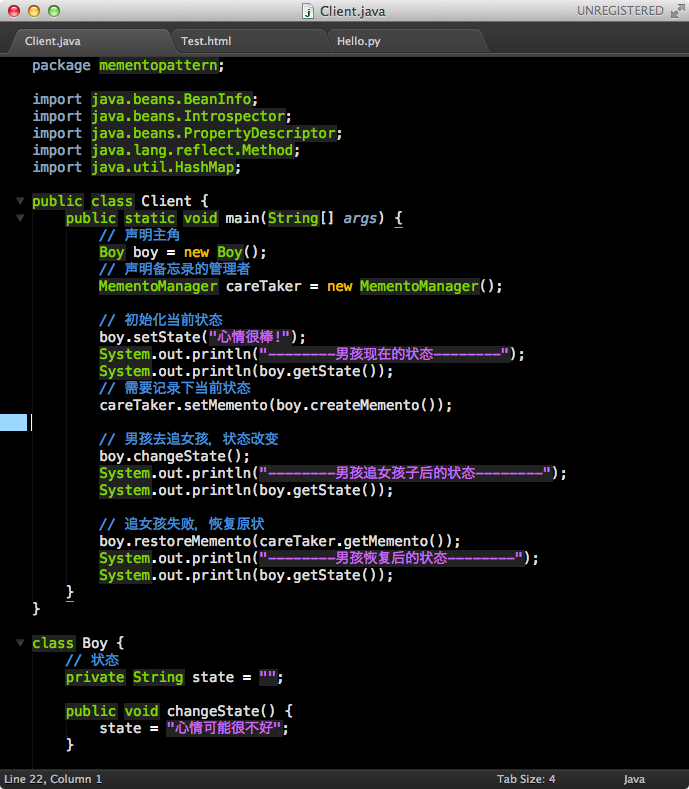Screen dimensions: 689x789
Task: Click the boy.changeState(); line
Action: tap(174, 456)
